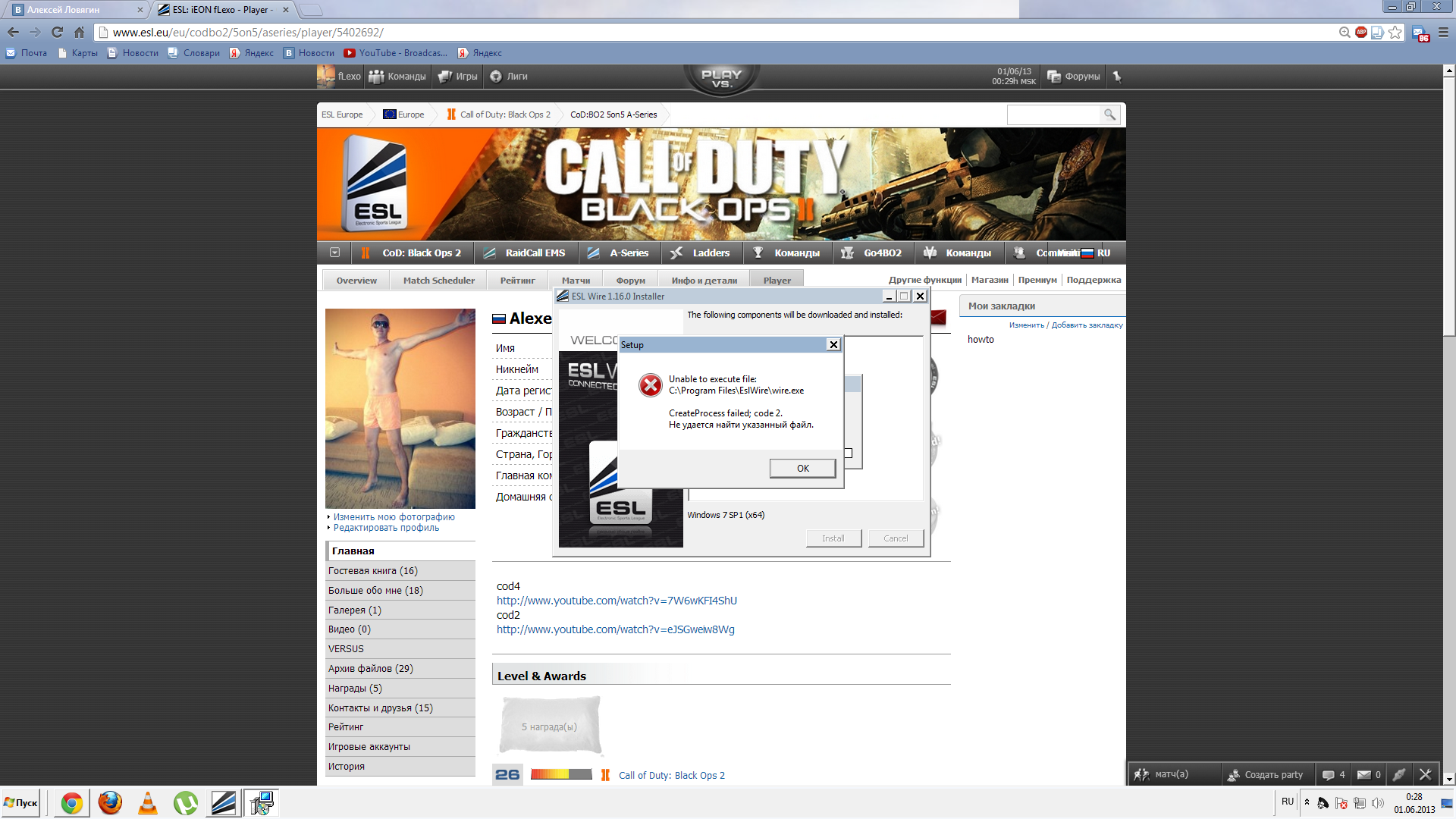Open Google Chrome from the taskbar

point(72,803)
